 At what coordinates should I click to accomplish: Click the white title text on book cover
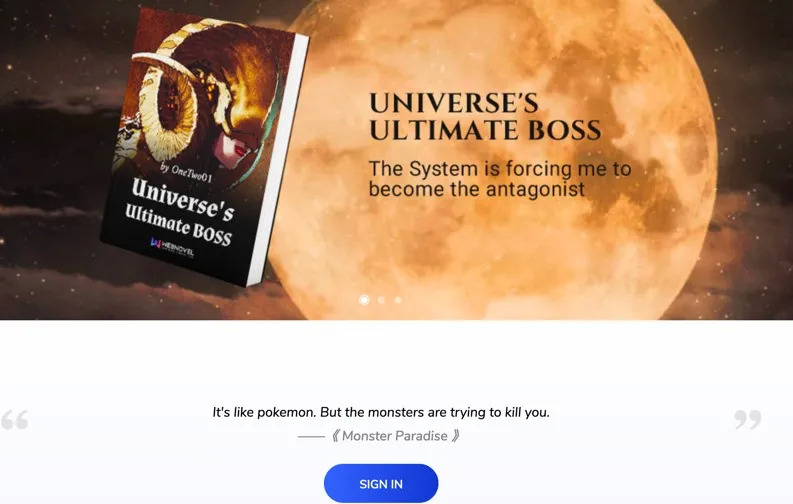point(181,211)
